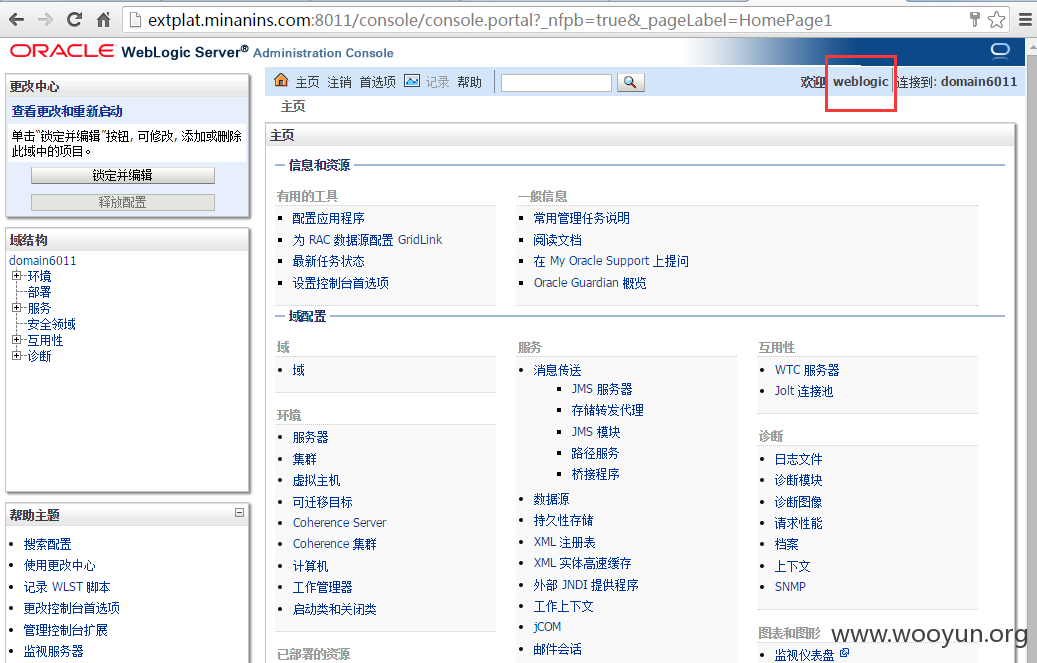
Task: Open 集群 link under 环境
Action: [x=305, y=459]
